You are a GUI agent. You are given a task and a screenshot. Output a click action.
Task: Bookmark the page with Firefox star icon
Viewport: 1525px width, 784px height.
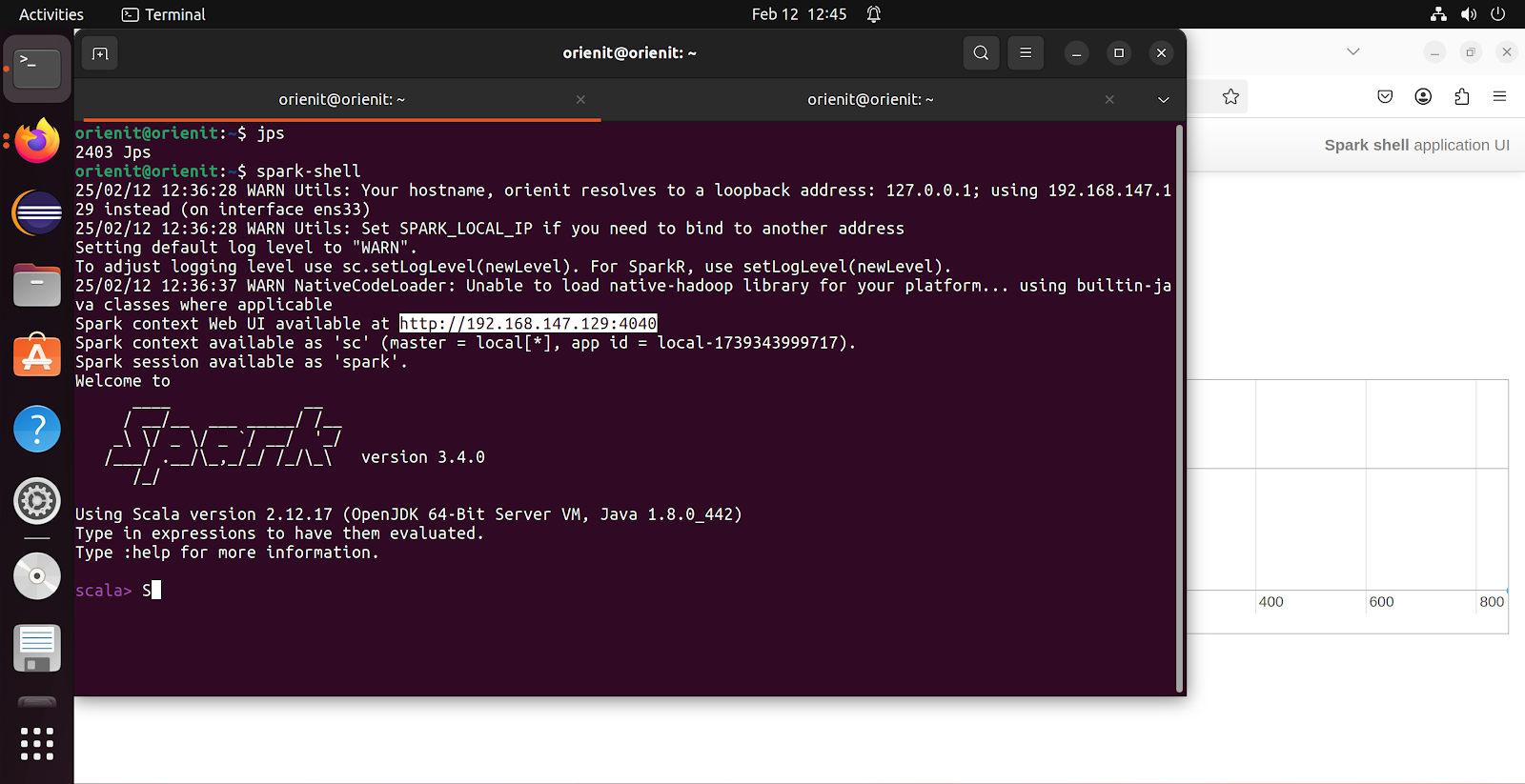pos(1230,96)
